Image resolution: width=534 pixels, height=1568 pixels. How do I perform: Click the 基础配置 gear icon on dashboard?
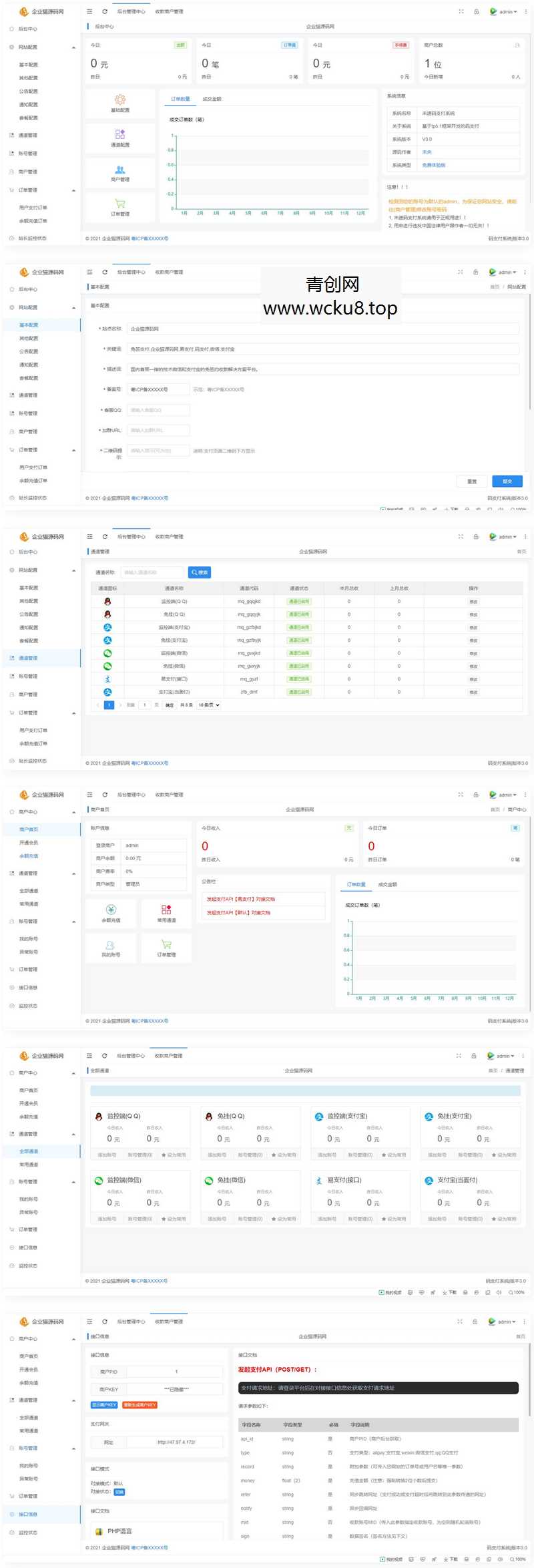pyautogui.click(x=120, y=100)
